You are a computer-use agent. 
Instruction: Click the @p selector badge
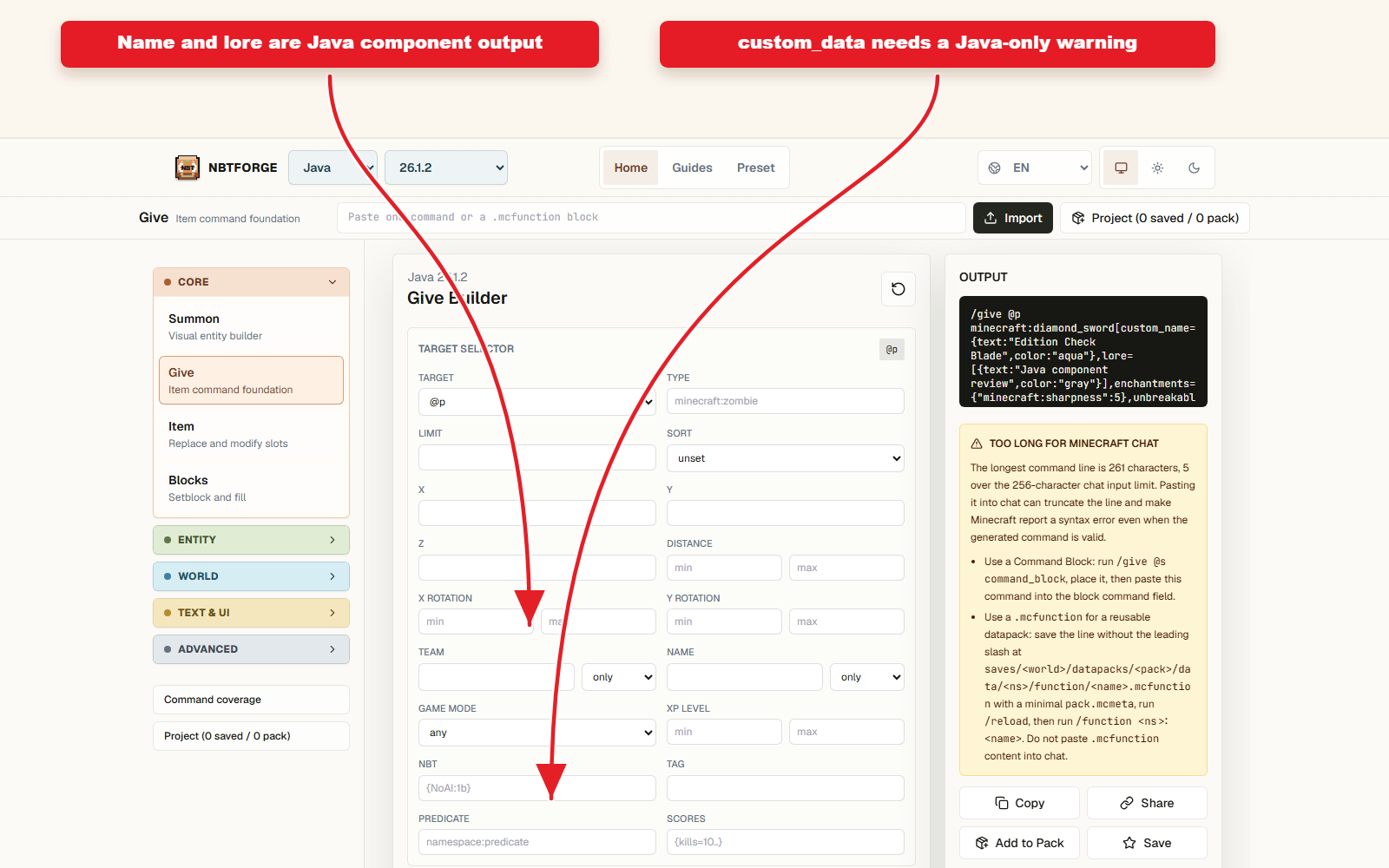point(892,349)
